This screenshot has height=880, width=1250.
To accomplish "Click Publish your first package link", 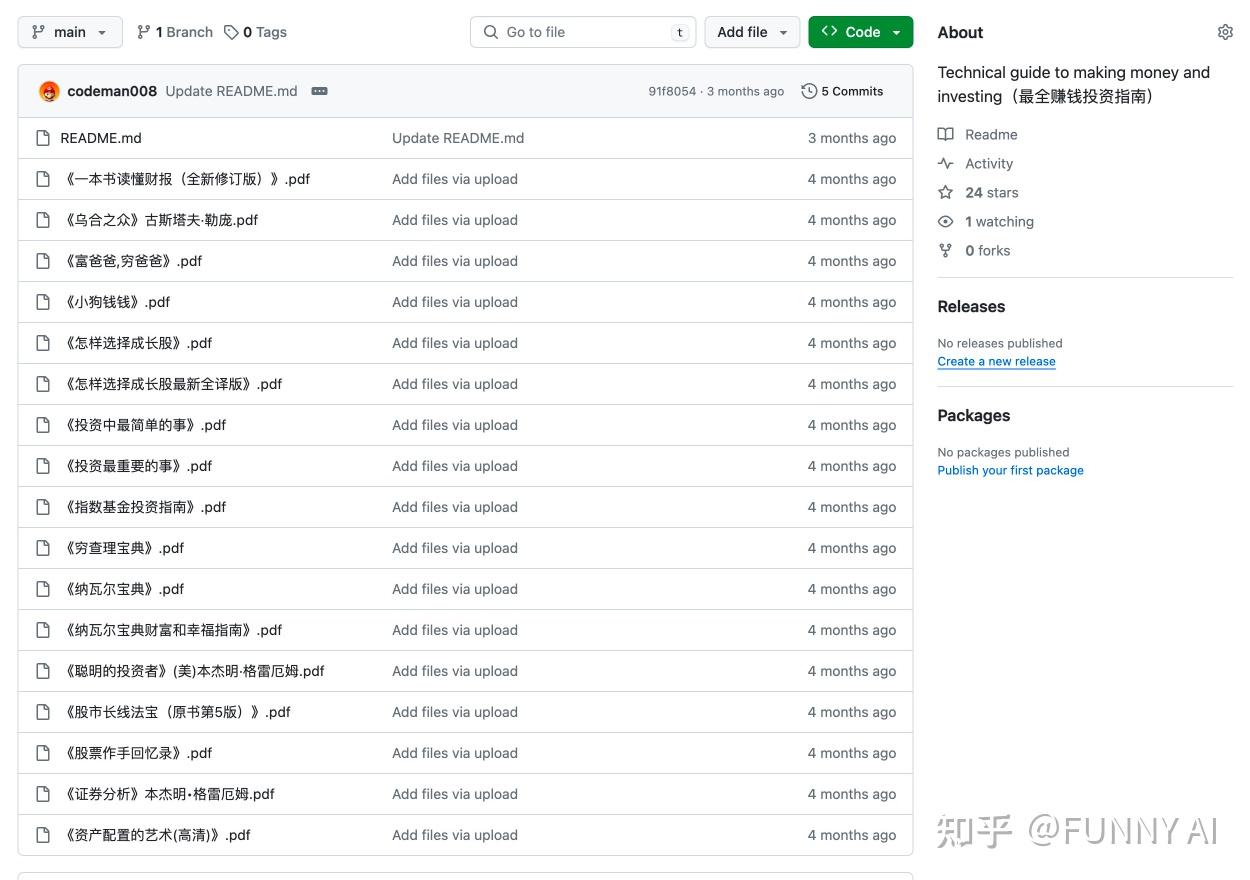I will coord(1010,471).
